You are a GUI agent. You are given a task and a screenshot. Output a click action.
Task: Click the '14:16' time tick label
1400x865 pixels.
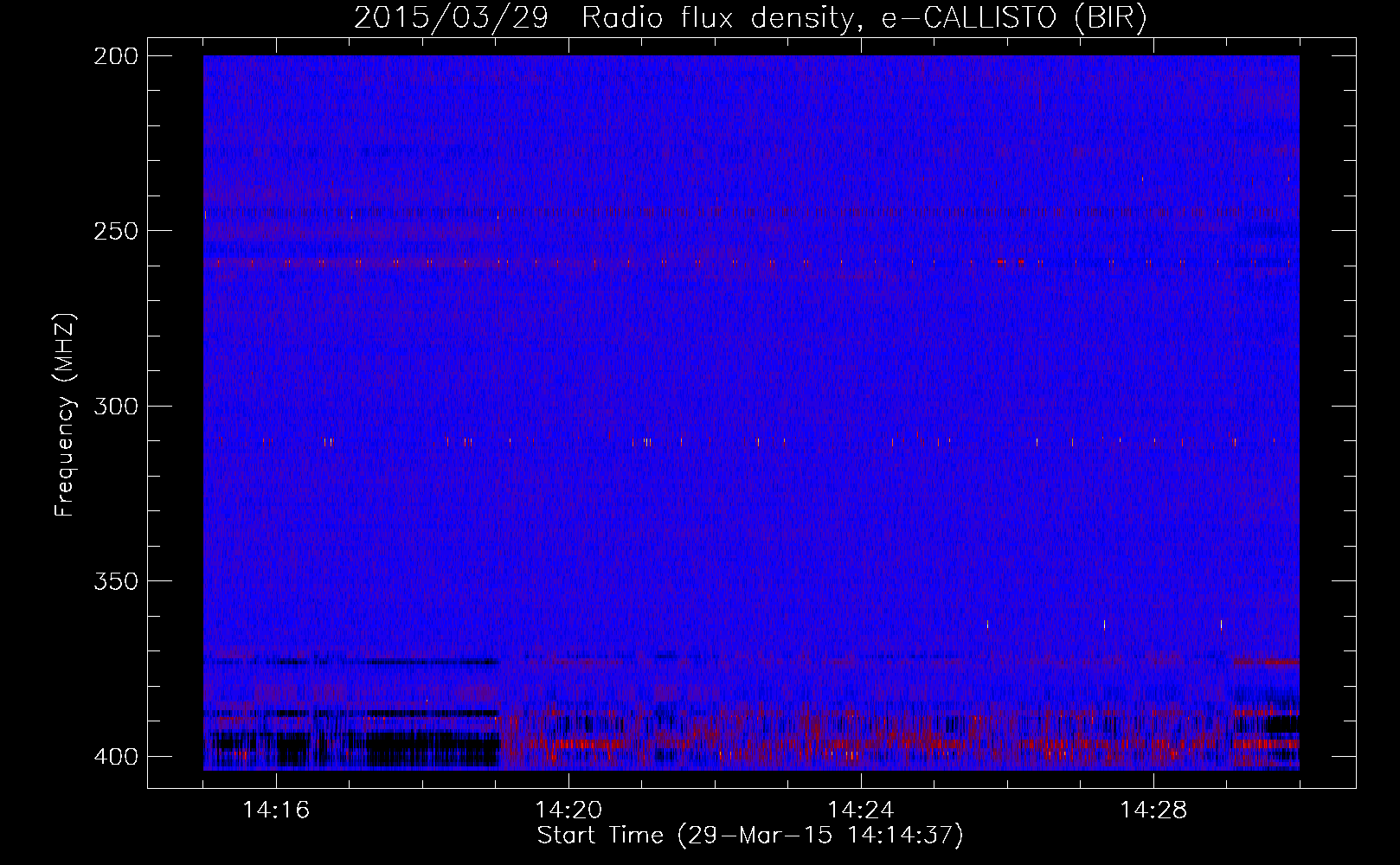pos(276,811)
